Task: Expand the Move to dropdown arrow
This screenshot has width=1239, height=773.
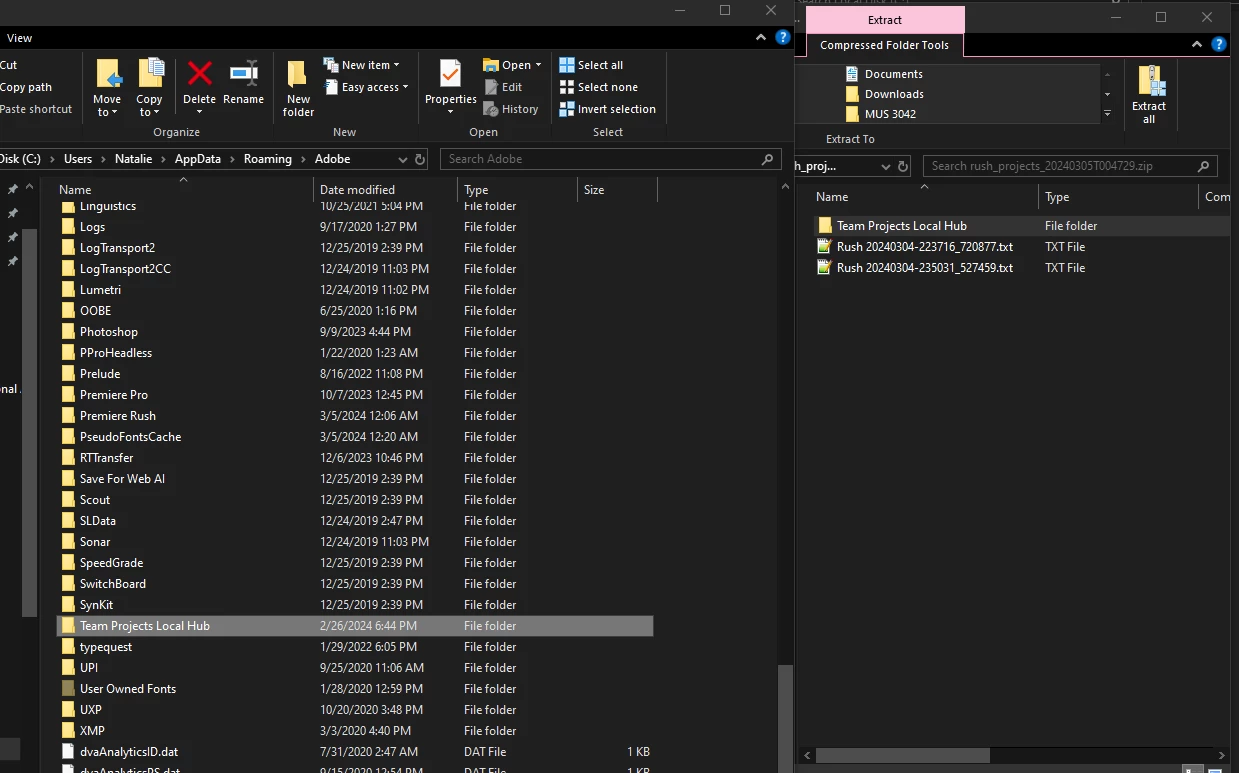Action: 115,112
